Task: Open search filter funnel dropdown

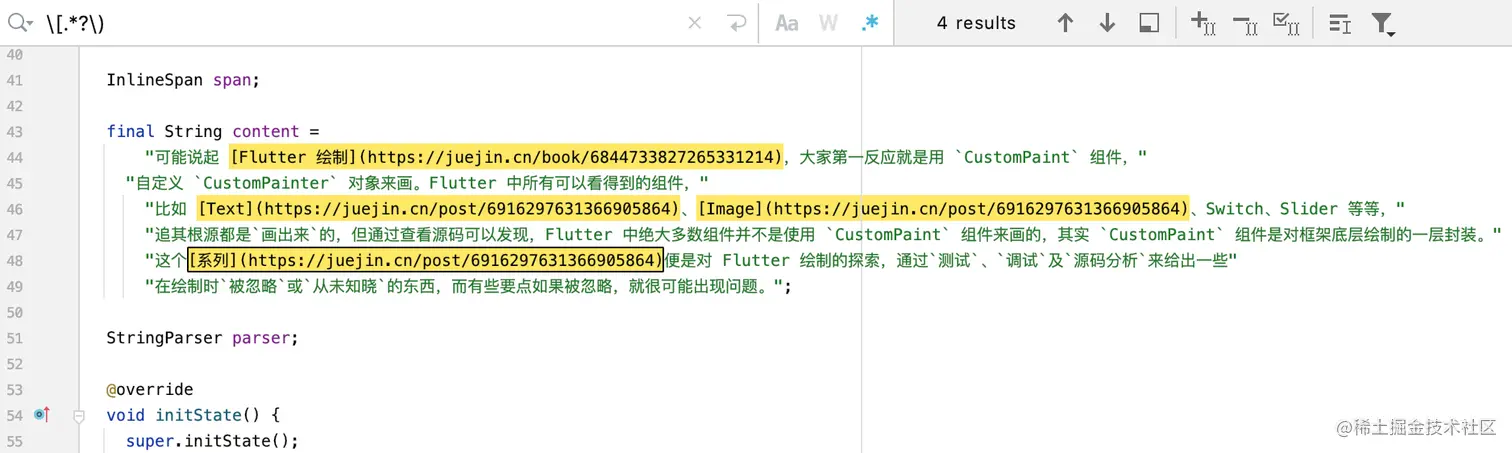Action: pos(1382,24)
